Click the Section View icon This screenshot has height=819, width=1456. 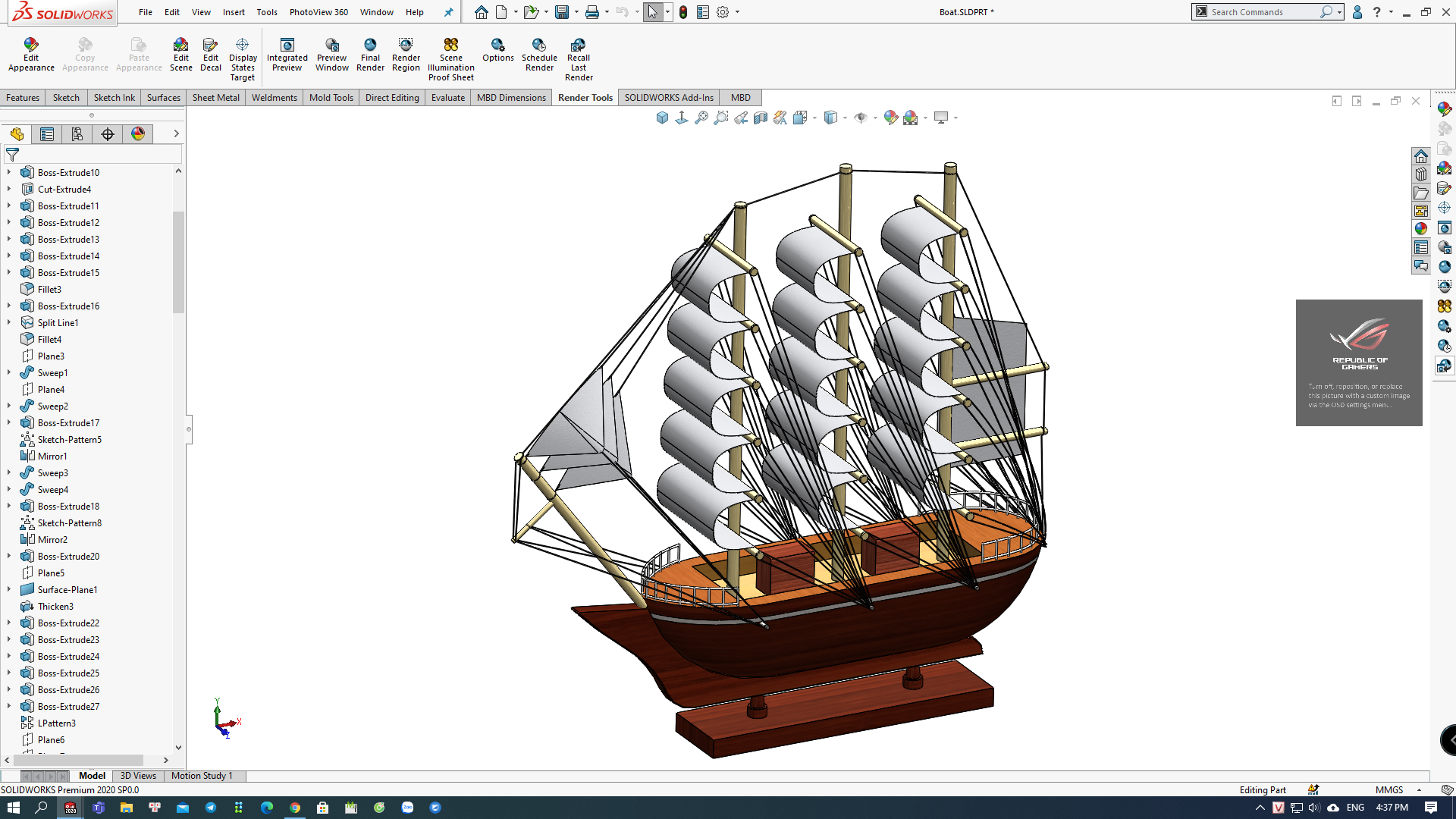pos(760,118)
